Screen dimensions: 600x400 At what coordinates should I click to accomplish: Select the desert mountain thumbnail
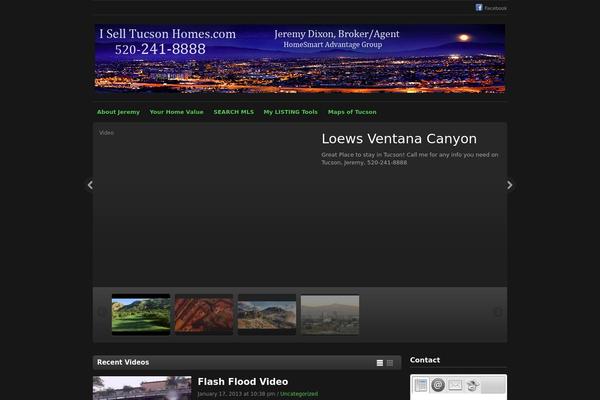pyautogui.click(x=267, y=315)
